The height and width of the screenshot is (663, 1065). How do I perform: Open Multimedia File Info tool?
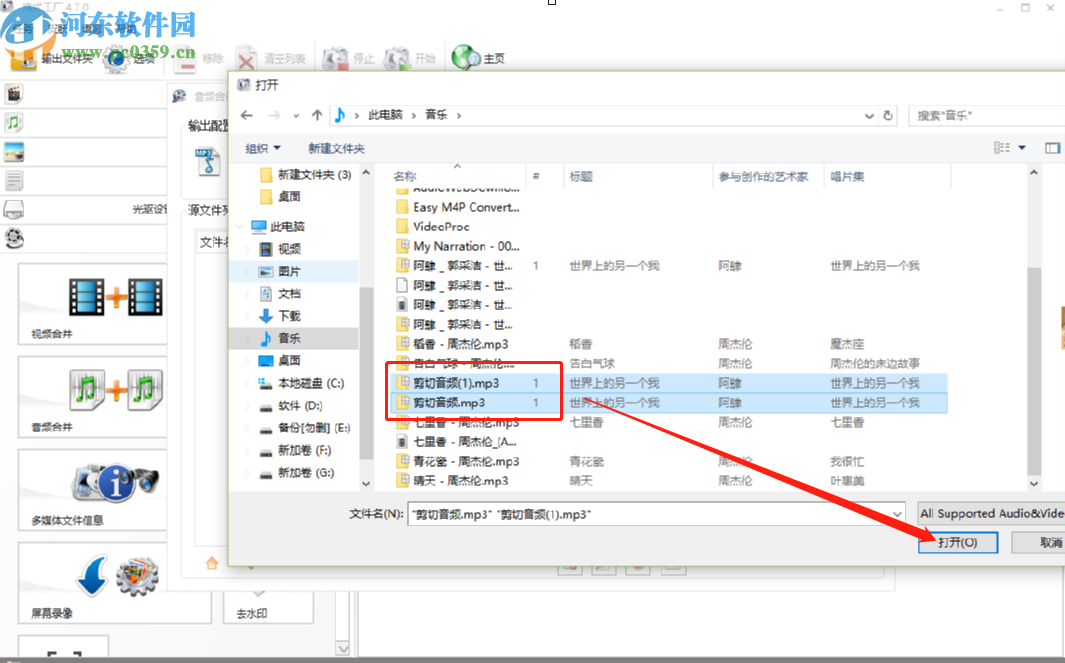[92, 490]
